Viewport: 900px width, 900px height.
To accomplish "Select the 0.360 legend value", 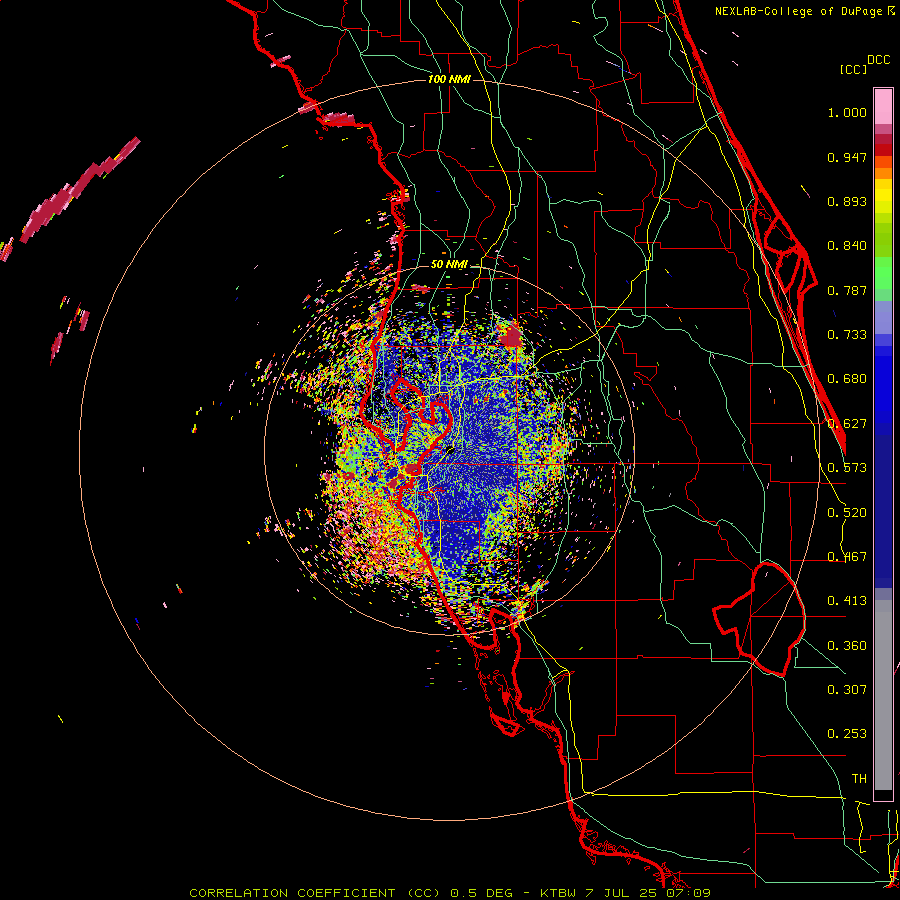I will click(847, 646).
